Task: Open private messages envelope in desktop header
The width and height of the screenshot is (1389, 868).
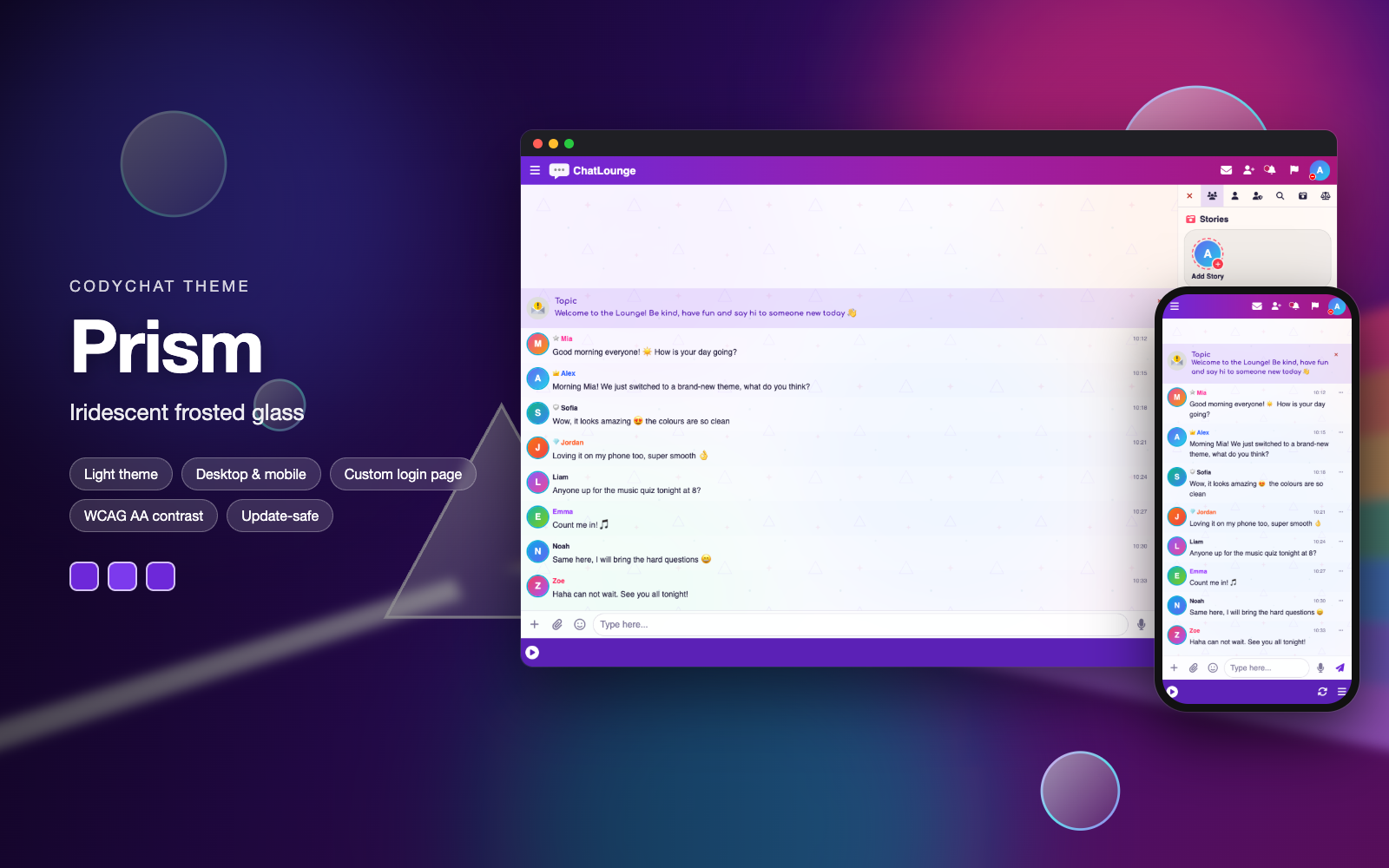Action: click(x=1226, y=170)
